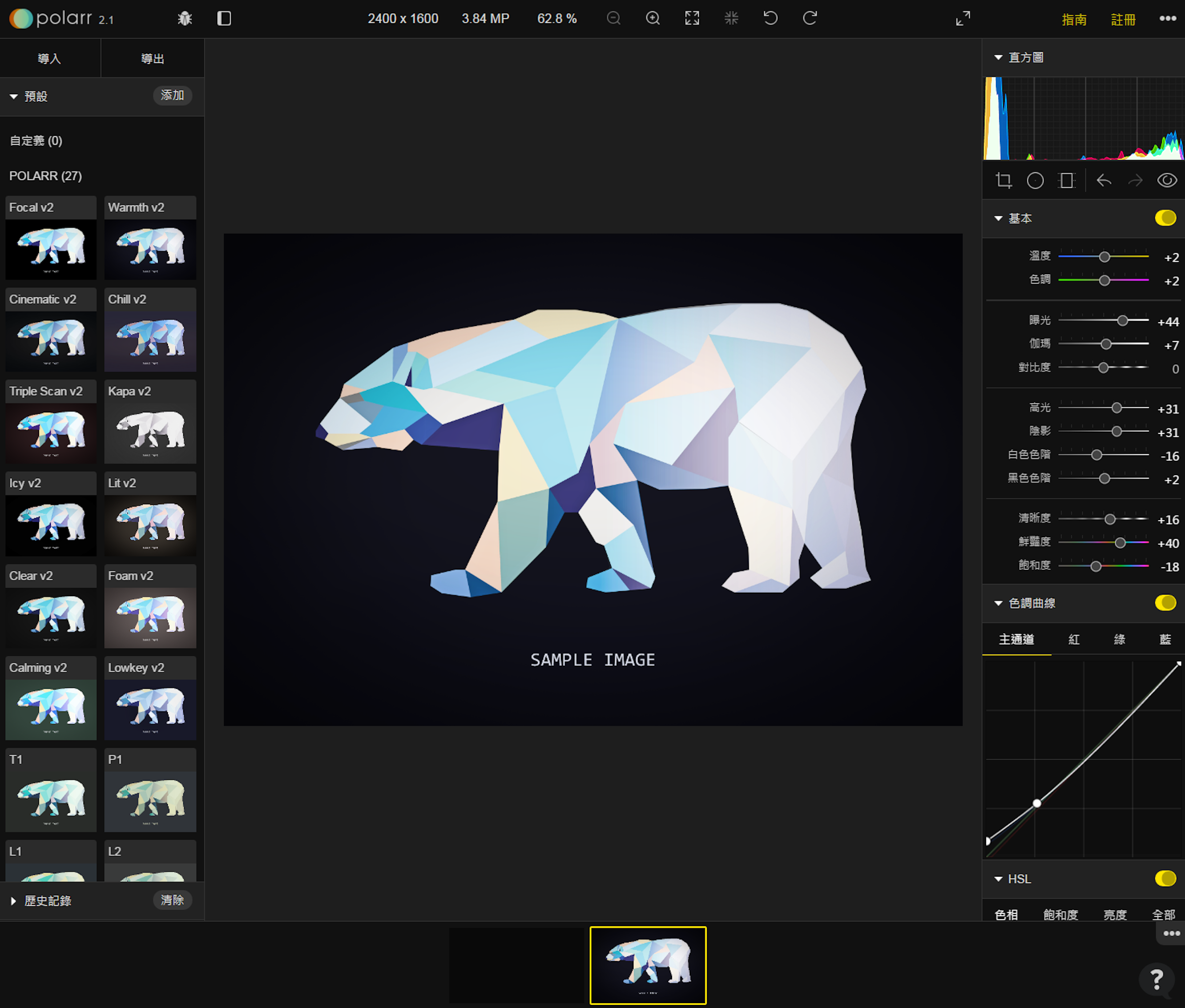Collapse the 直方圖 panel

(x=998, y=57)
